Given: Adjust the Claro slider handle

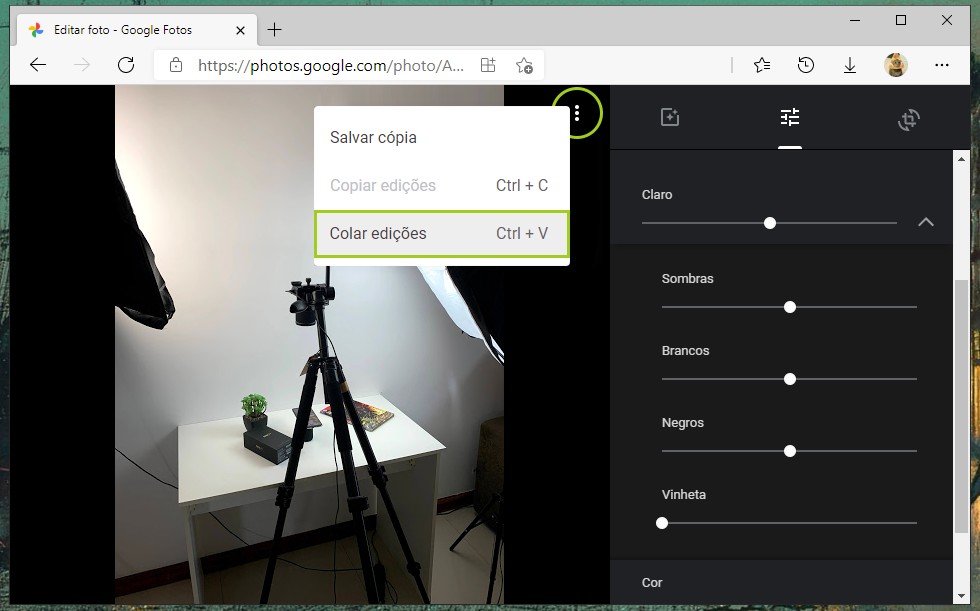Looking at the screenshot, I should coord(770,223).
